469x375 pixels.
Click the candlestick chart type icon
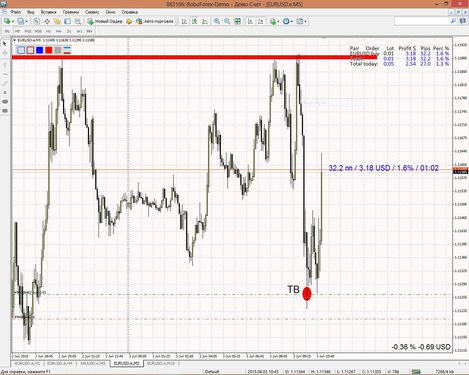[195, 21]
